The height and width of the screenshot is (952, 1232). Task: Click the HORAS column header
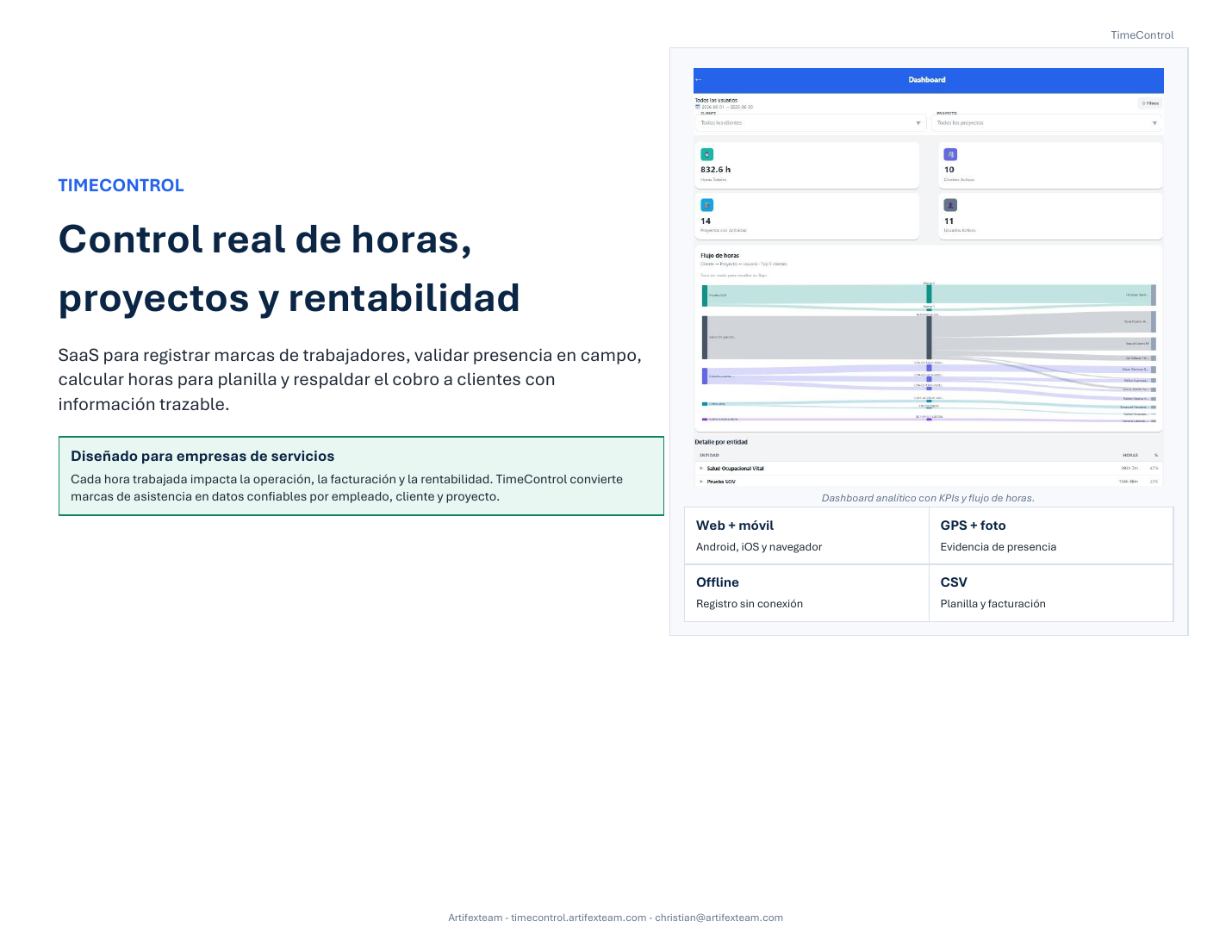[1130, 455]
